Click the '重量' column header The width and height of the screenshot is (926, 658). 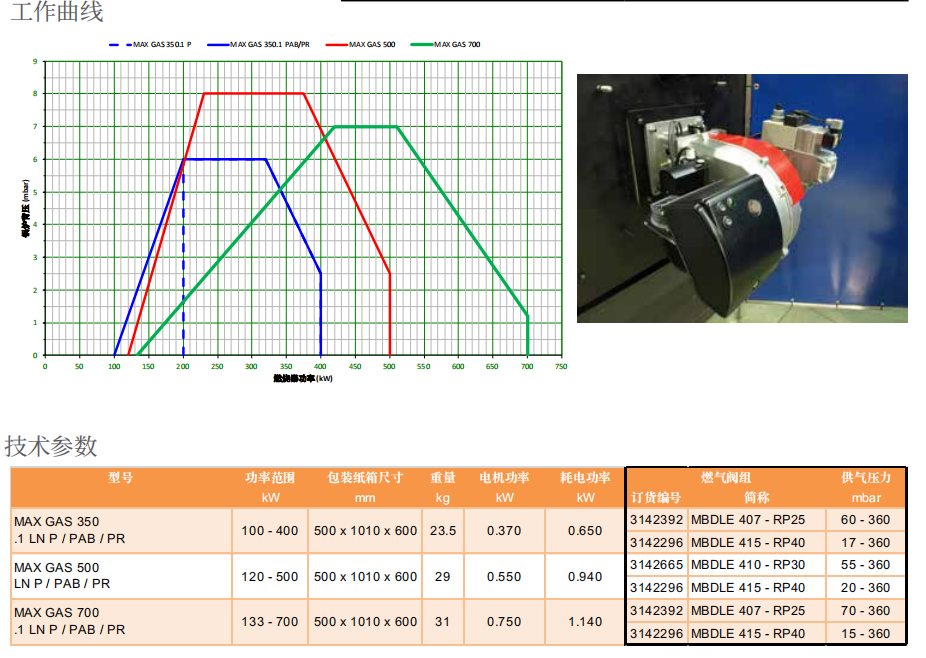coord(443,478)
